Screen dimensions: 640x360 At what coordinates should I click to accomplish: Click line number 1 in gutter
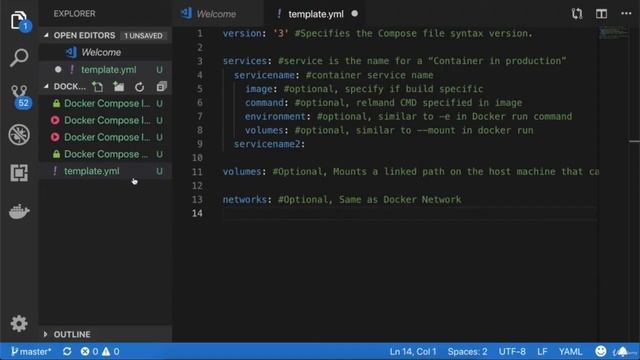(x=200, y=33)
